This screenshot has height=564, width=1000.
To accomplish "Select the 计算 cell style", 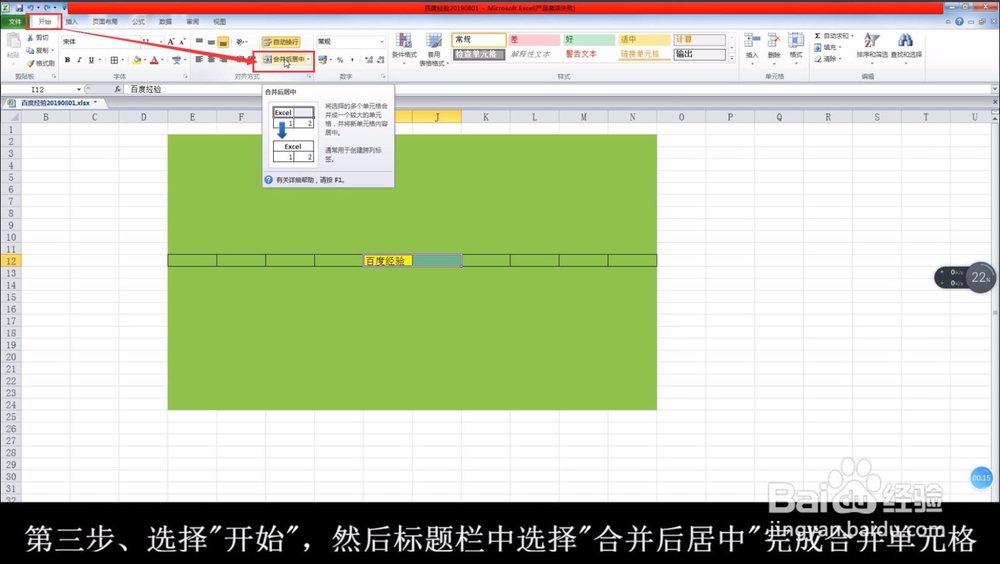I will (700, 40).
